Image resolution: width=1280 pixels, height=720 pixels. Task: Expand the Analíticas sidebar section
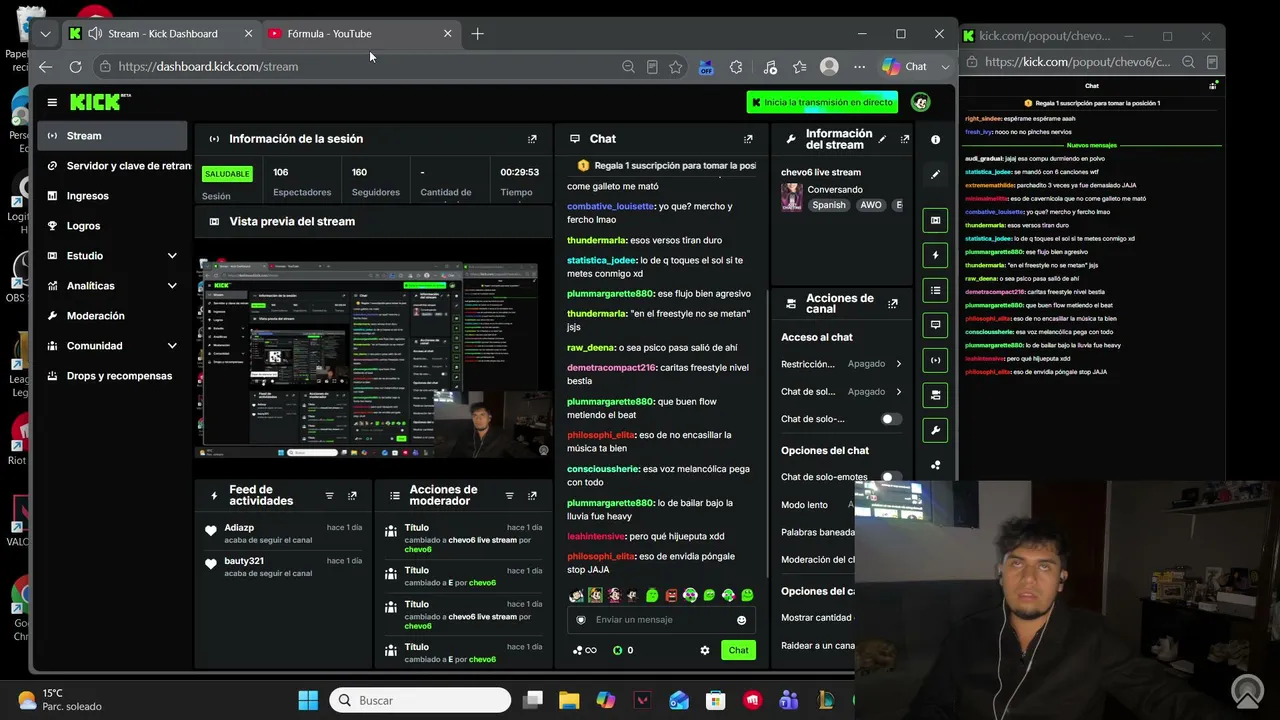[172, 286]
